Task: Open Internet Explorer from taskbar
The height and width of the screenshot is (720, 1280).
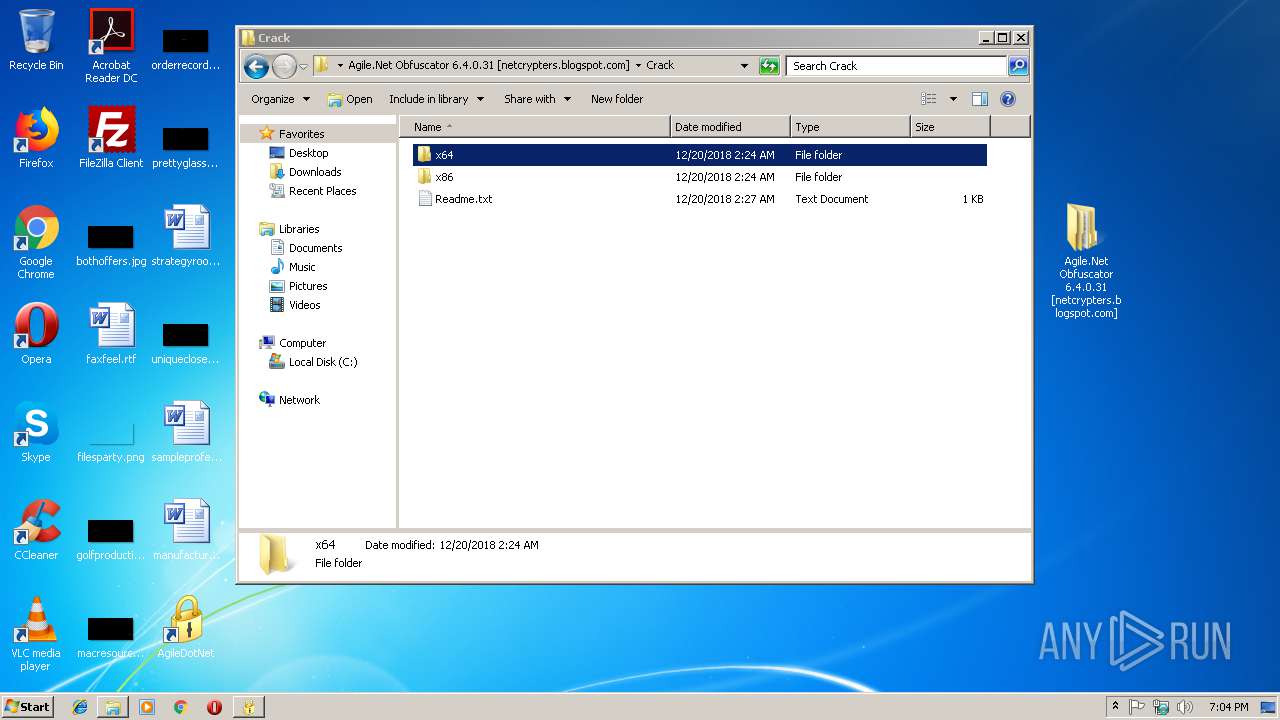Action: tap(80, 707)
